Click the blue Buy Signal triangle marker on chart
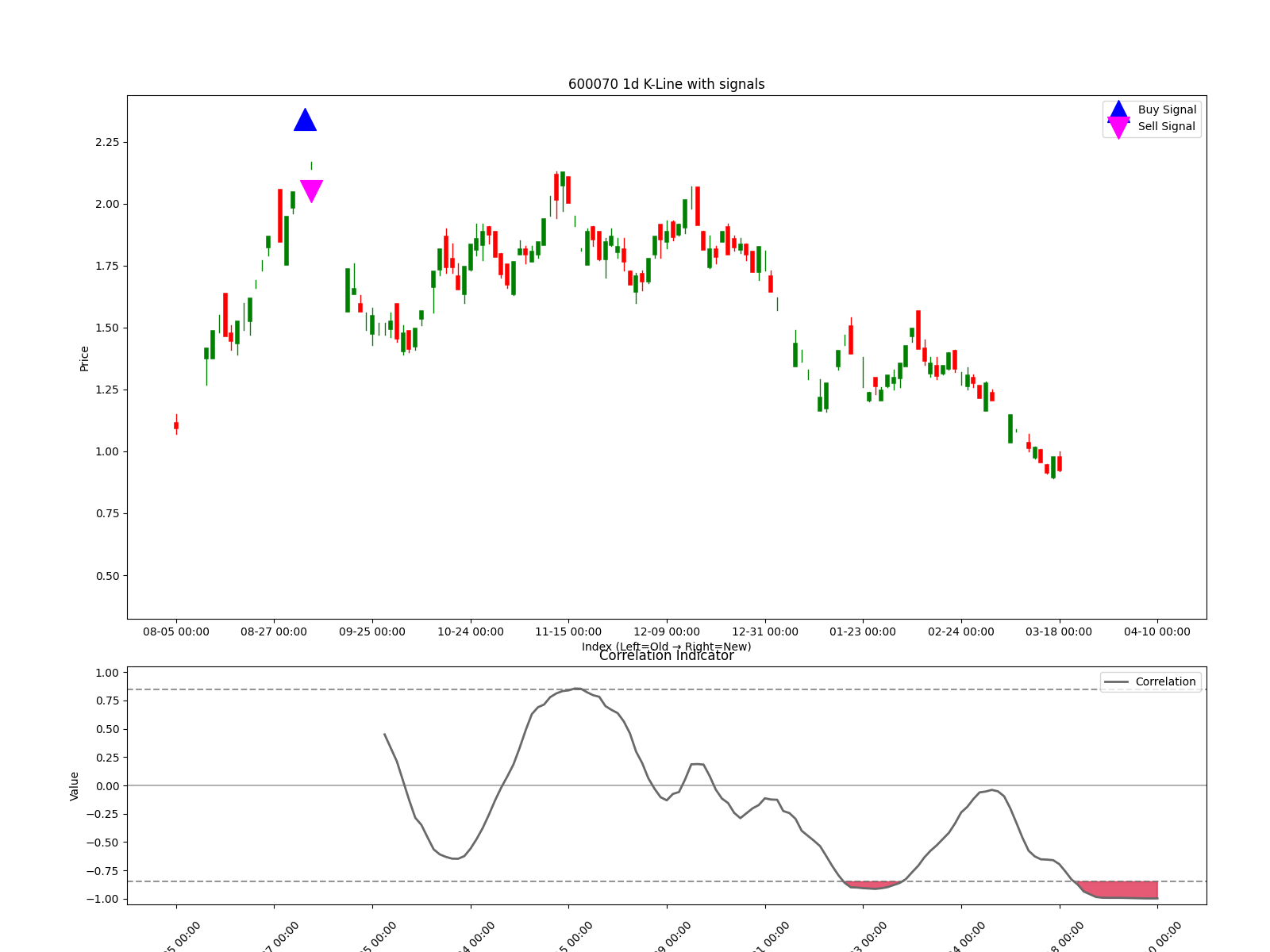Image resolution: width=1270 pixels, height=952 pixels. pos(306,120)
